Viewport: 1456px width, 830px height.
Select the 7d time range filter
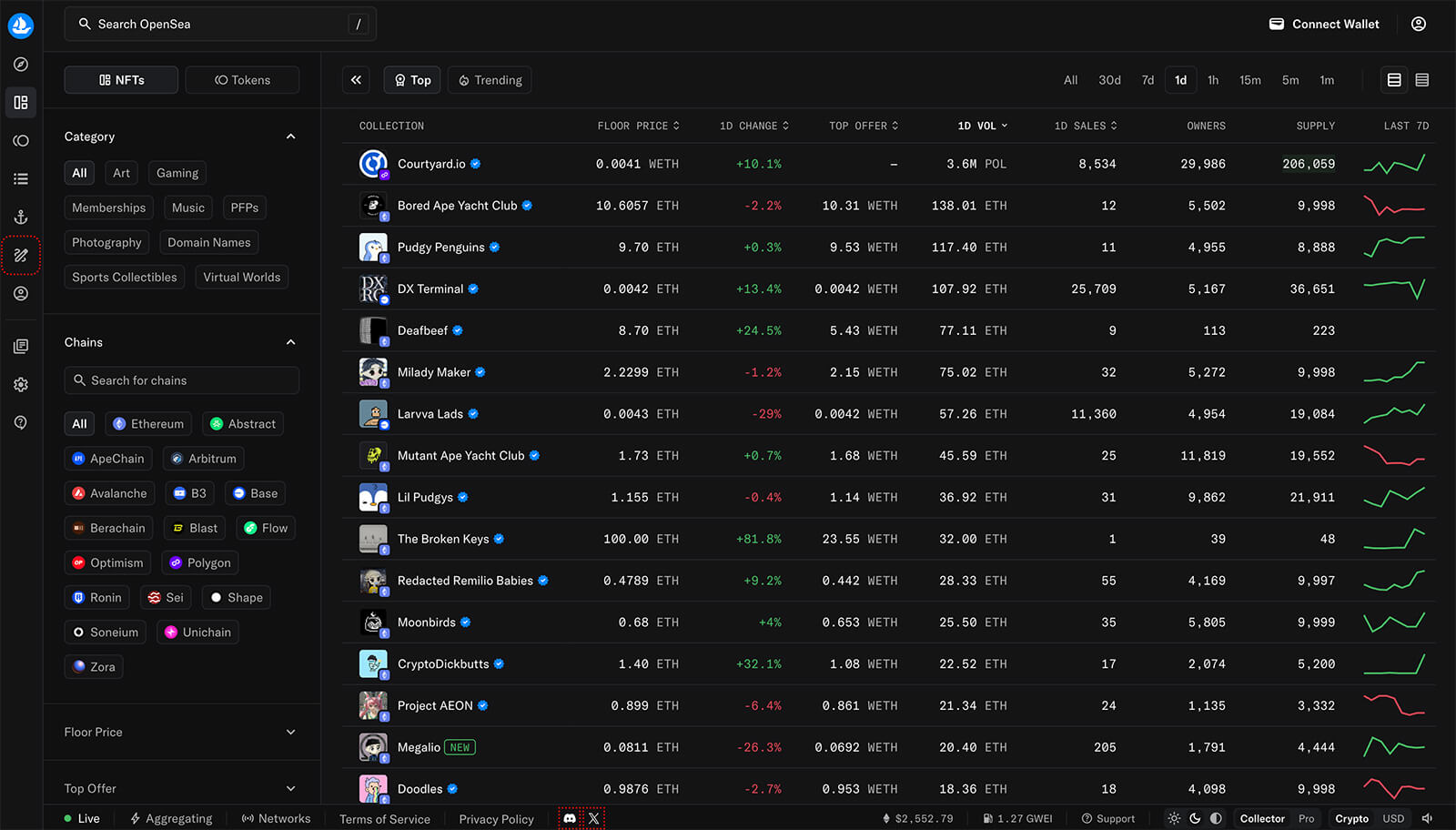coord(1148,80)
